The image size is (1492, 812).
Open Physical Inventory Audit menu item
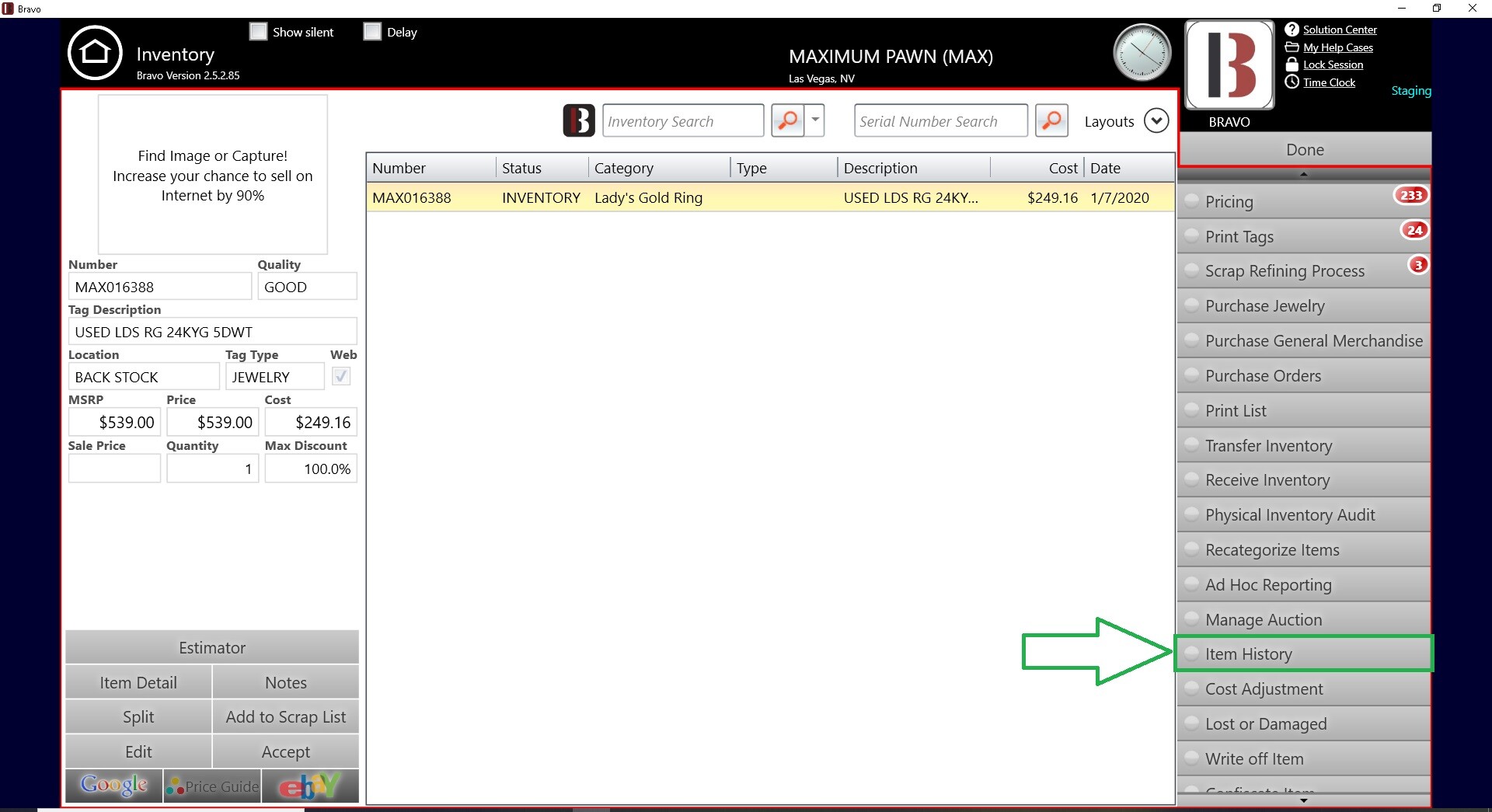coord(1304,515)
